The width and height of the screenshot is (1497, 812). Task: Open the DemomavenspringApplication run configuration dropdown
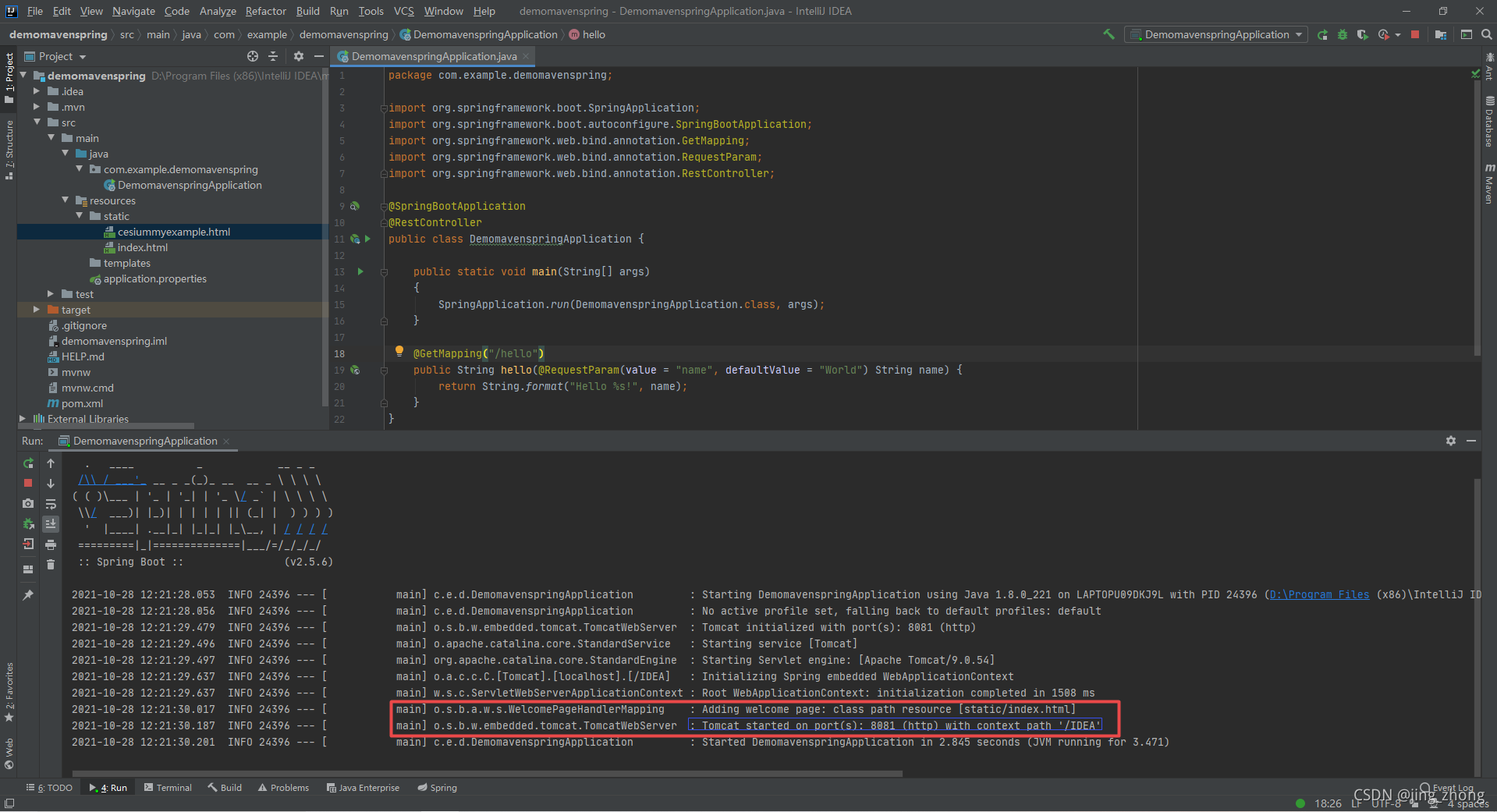(x=1216, y=34)
